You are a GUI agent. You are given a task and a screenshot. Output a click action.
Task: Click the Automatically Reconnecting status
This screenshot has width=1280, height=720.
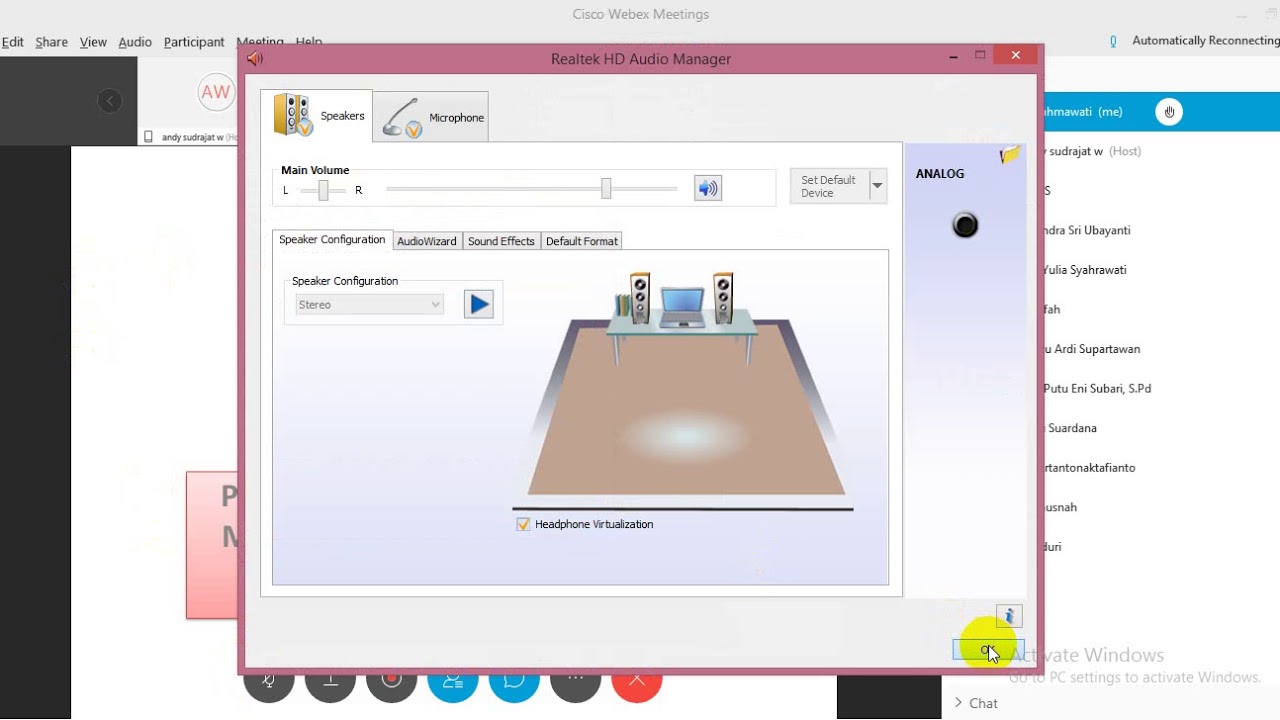click(x=1205, y=41)
